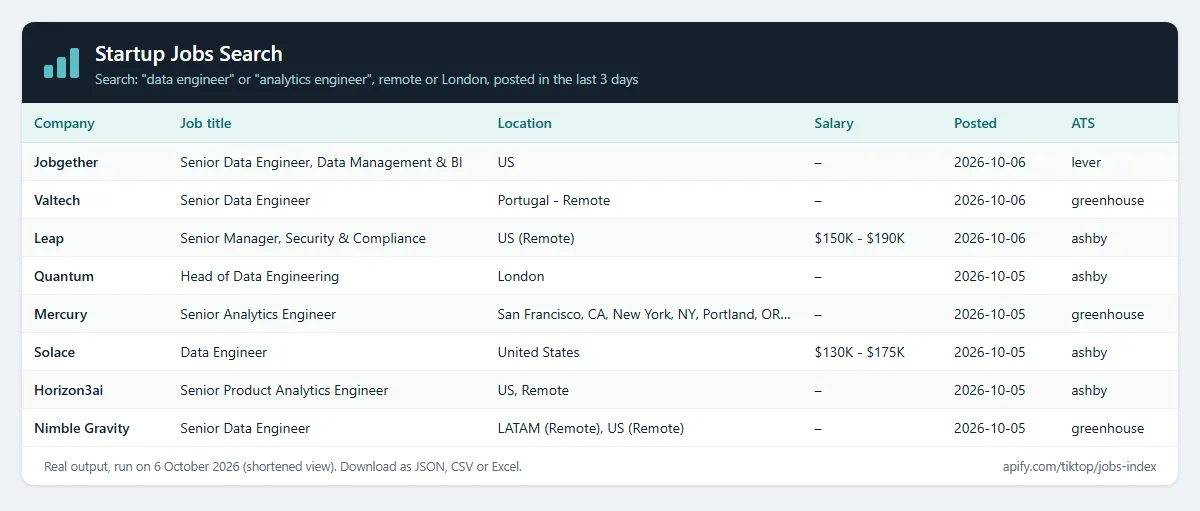Click the Valtech company cell

[x=57, y=200]
